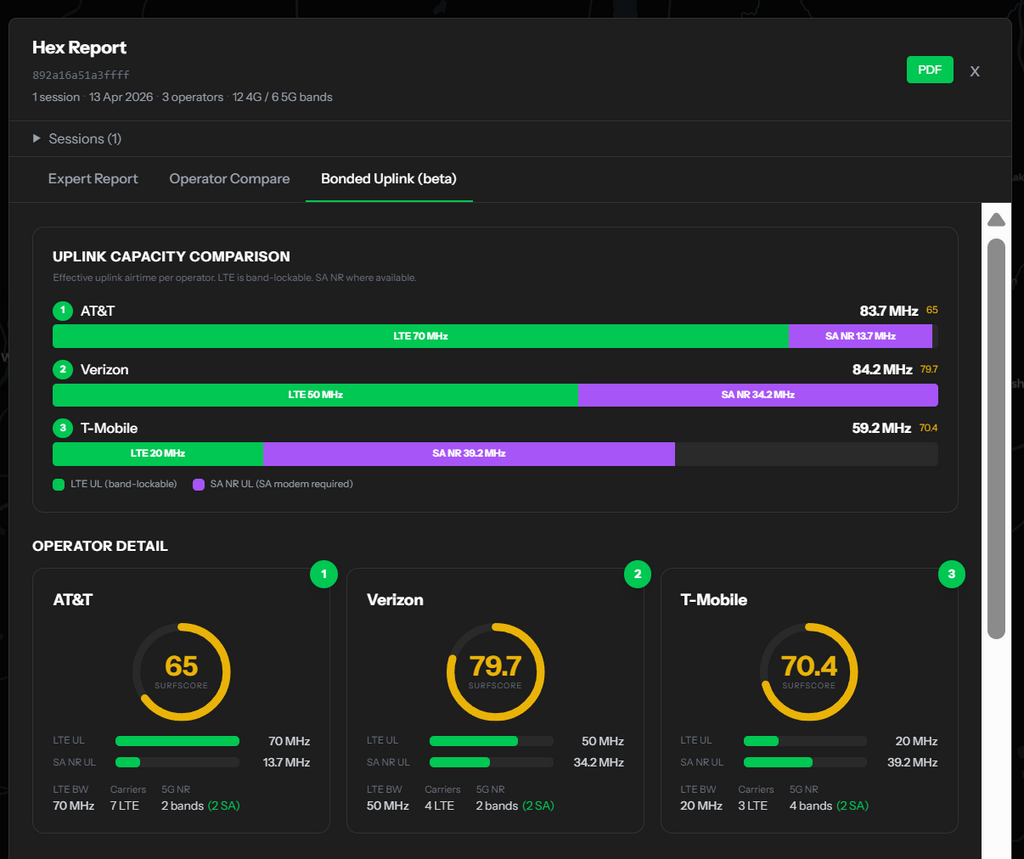Viewport: 1024px width, 859px height.
Task: Click the Verizon card's number 2 badge
Action: point(637,574)
